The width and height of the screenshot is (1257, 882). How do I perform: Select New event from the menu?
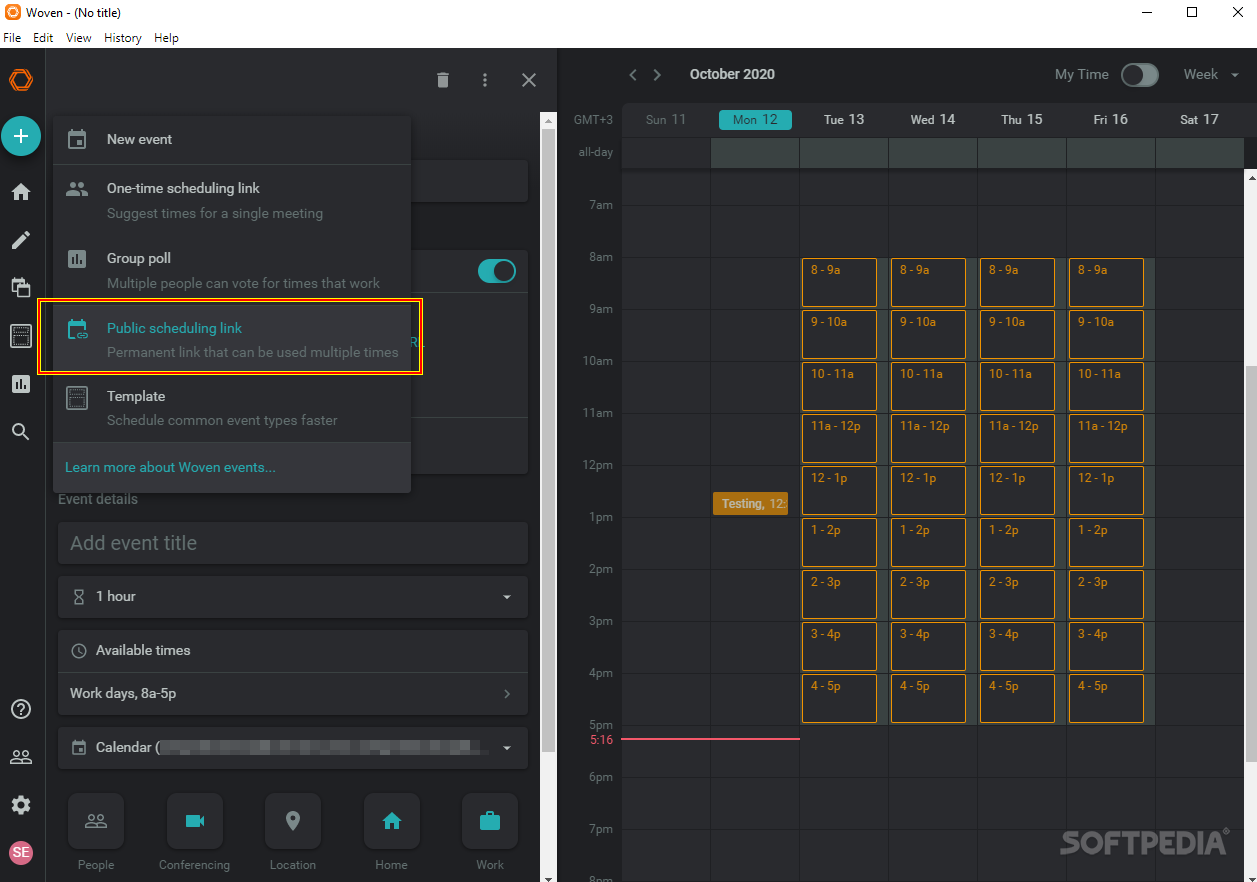click(232, 140)
